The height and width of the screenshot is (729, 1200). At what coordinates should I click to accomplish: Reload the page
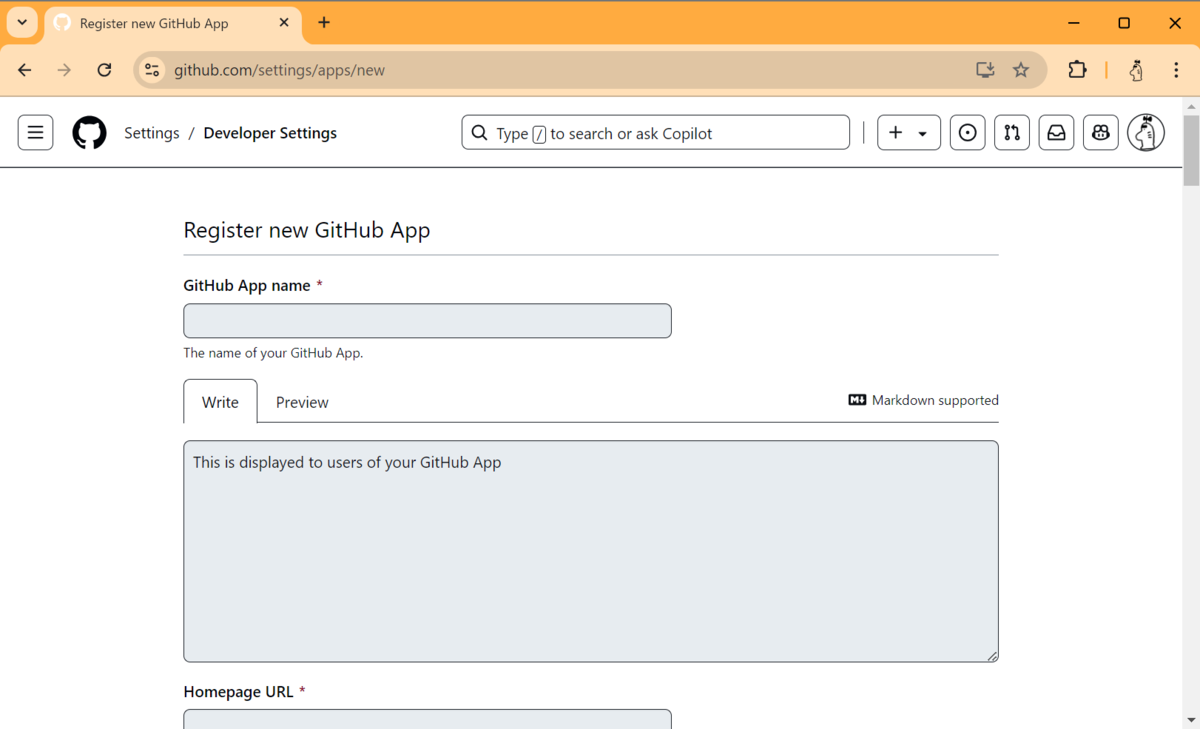click(x=104, y=70)
